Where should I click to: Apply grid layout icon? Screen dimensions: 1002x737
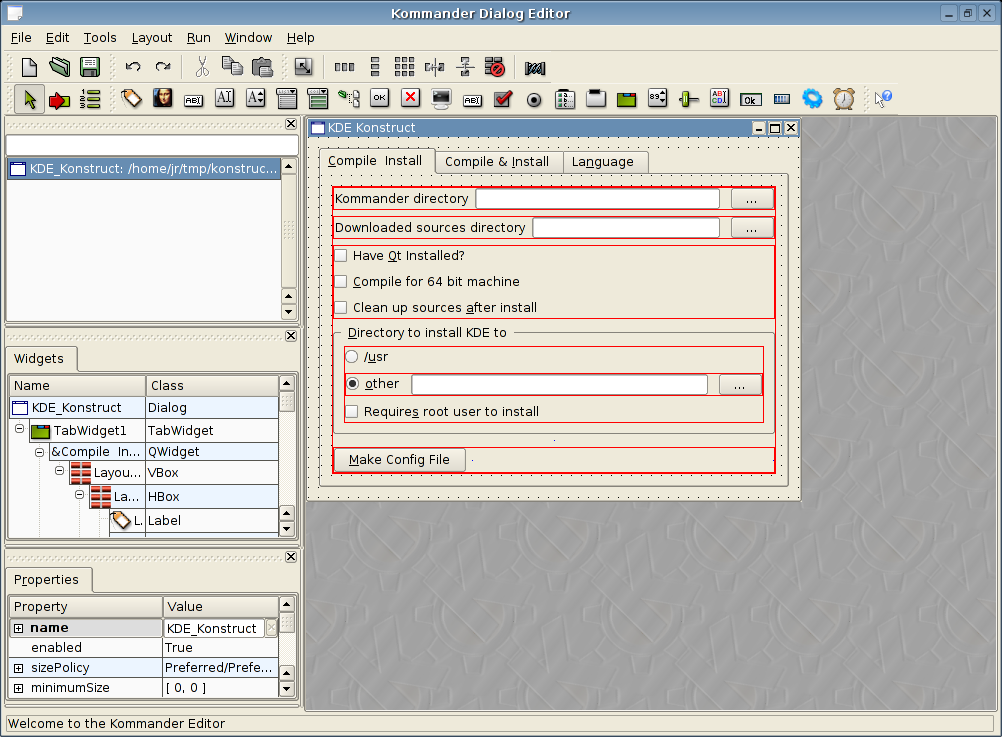[x=405, y=66]
